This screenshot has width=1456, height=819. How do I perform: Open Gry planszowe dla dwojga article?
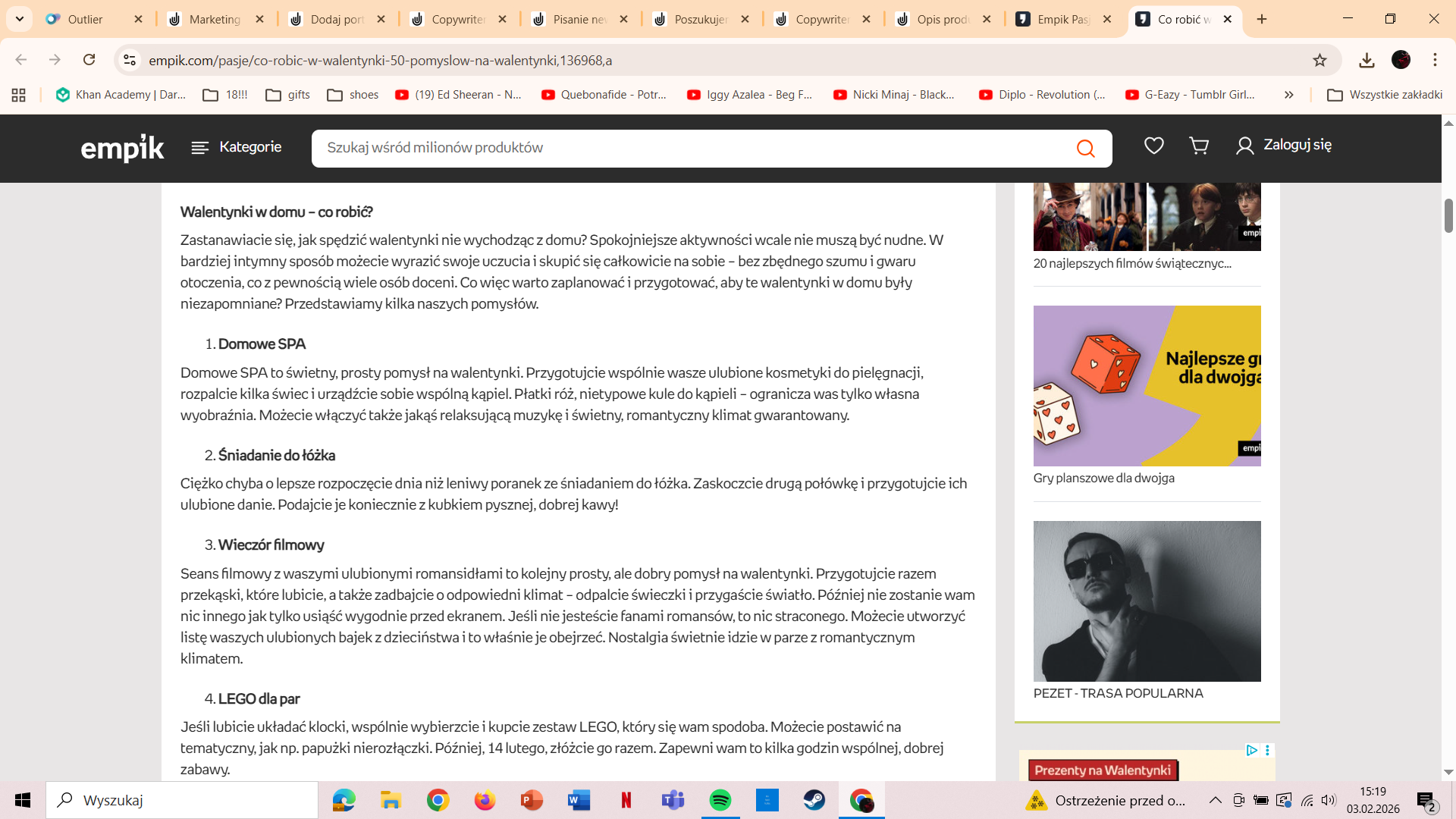pyautogui.click(x=1103, y=478)
